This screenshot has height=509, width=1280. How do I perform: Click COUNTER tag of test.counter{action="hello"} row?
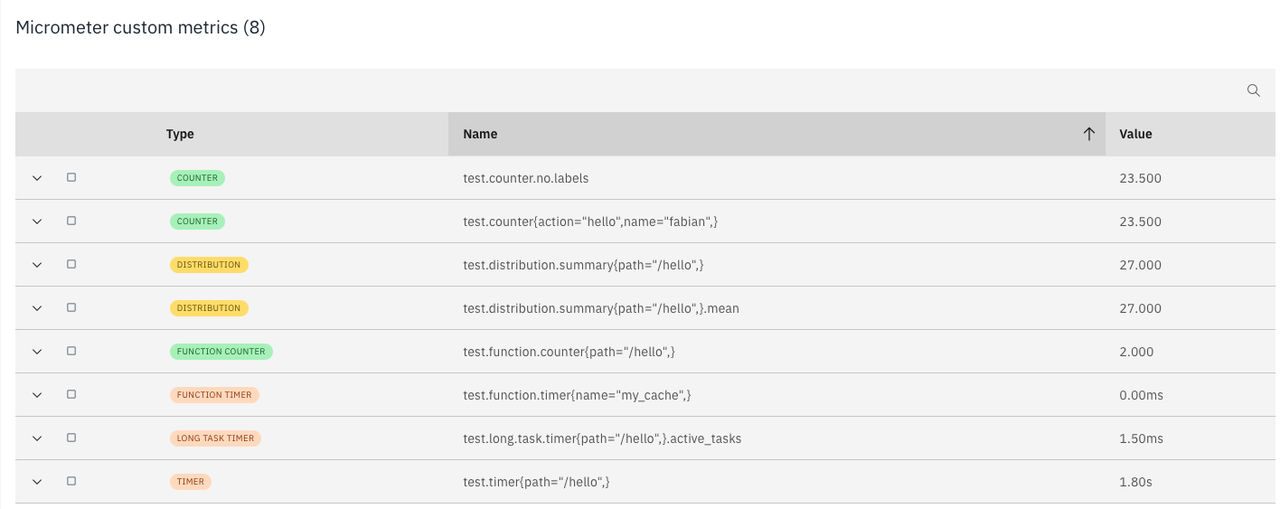click(197, 221)
